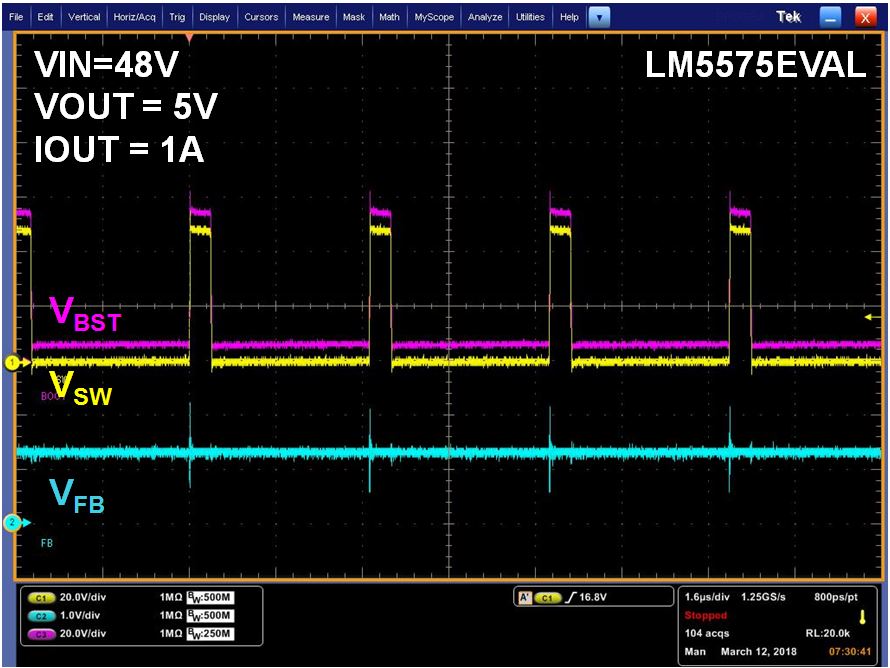Close the oscilloscope application with the red X

tap(865, 18)
